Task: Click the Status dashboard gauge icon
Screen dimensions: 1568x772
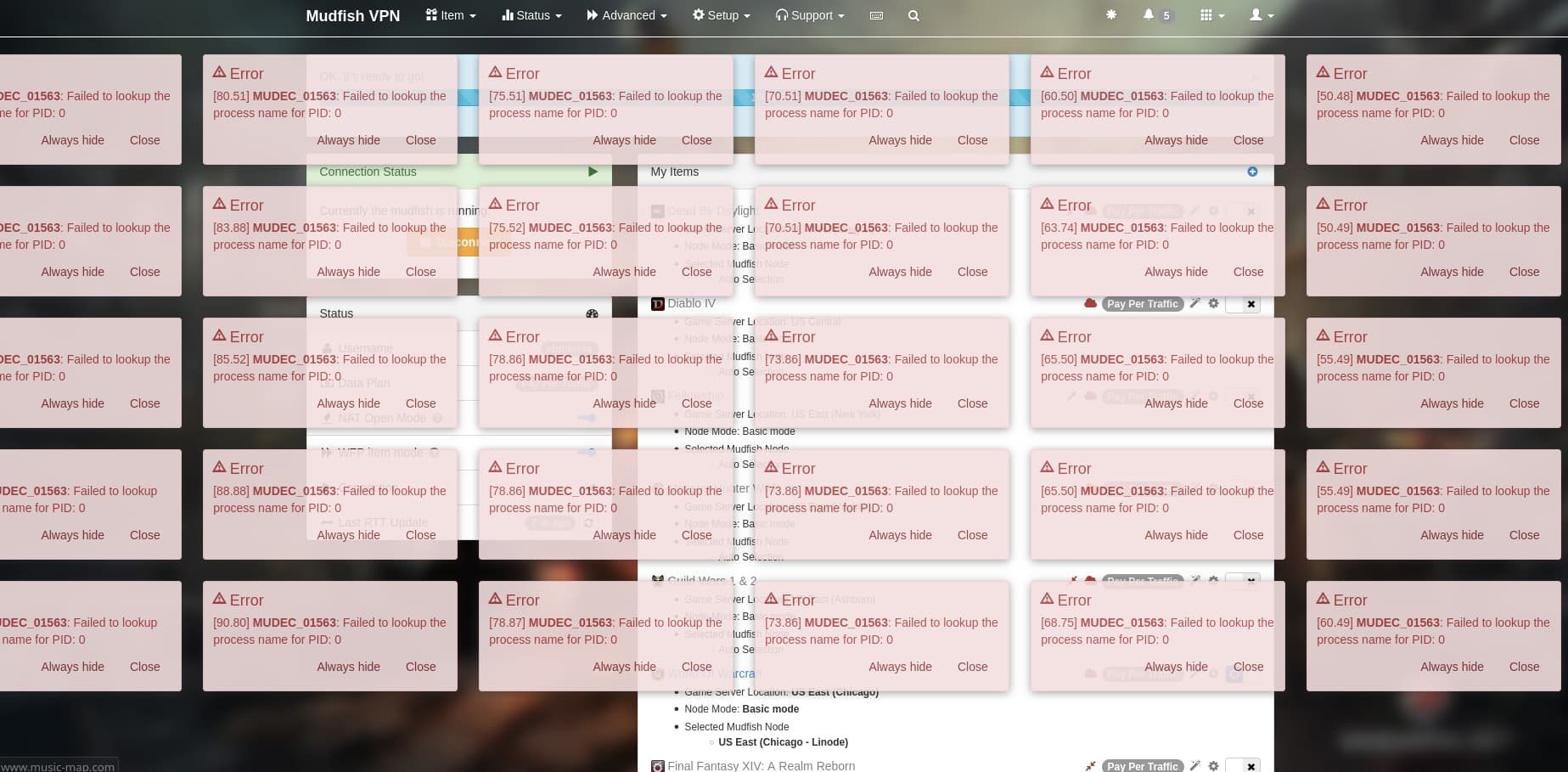Action: pos(592,313)
